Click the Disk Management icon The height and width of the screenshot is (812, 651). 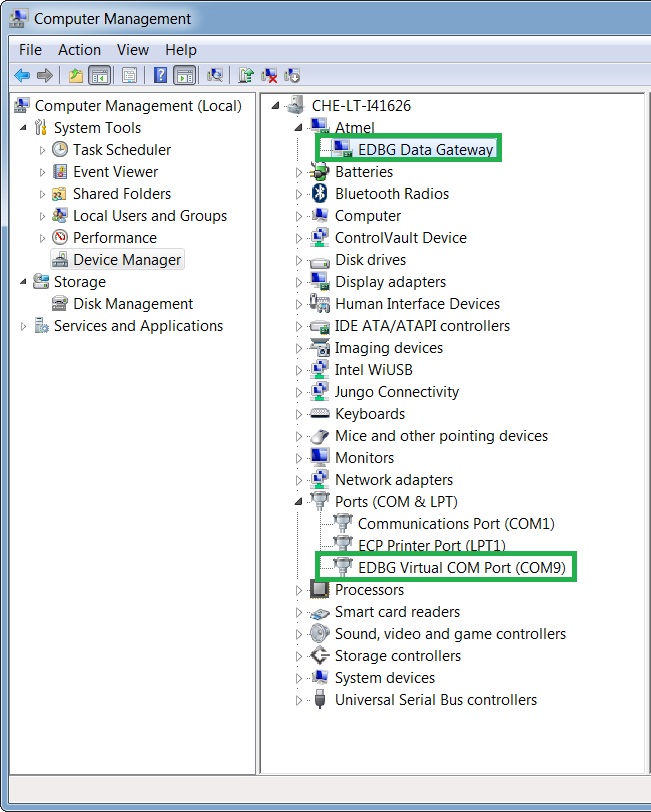(60, 303)
